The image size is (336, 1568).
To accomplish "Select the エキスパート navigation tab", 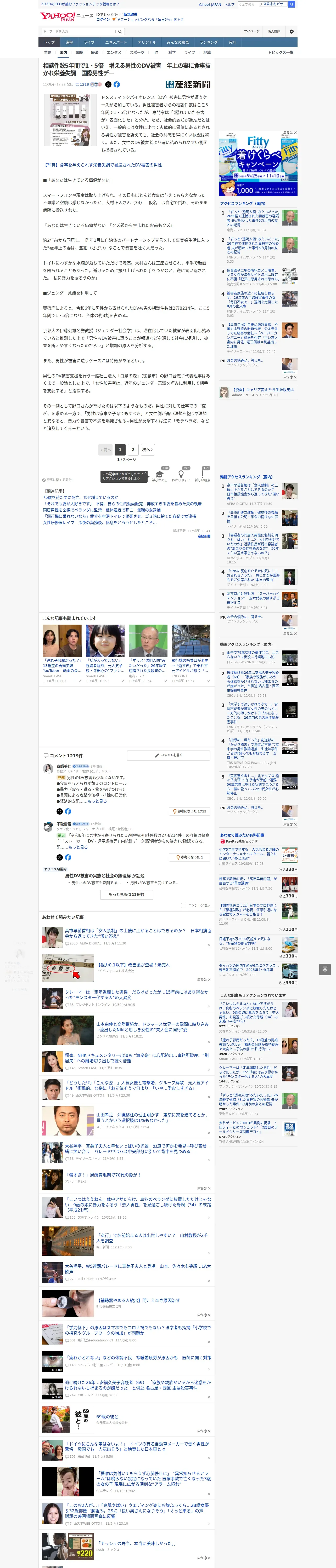I will (x=116, y=43).
